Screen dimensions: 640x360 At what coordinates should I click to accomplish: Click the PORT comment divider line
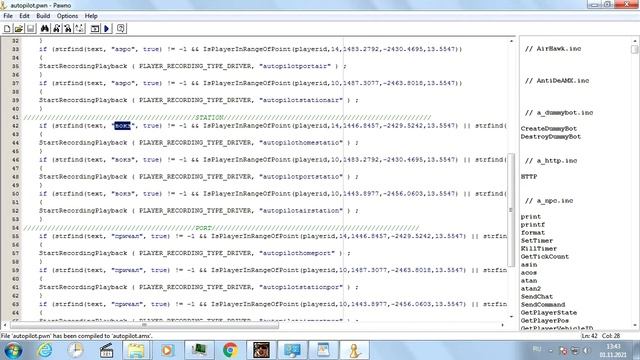point(221,228)
